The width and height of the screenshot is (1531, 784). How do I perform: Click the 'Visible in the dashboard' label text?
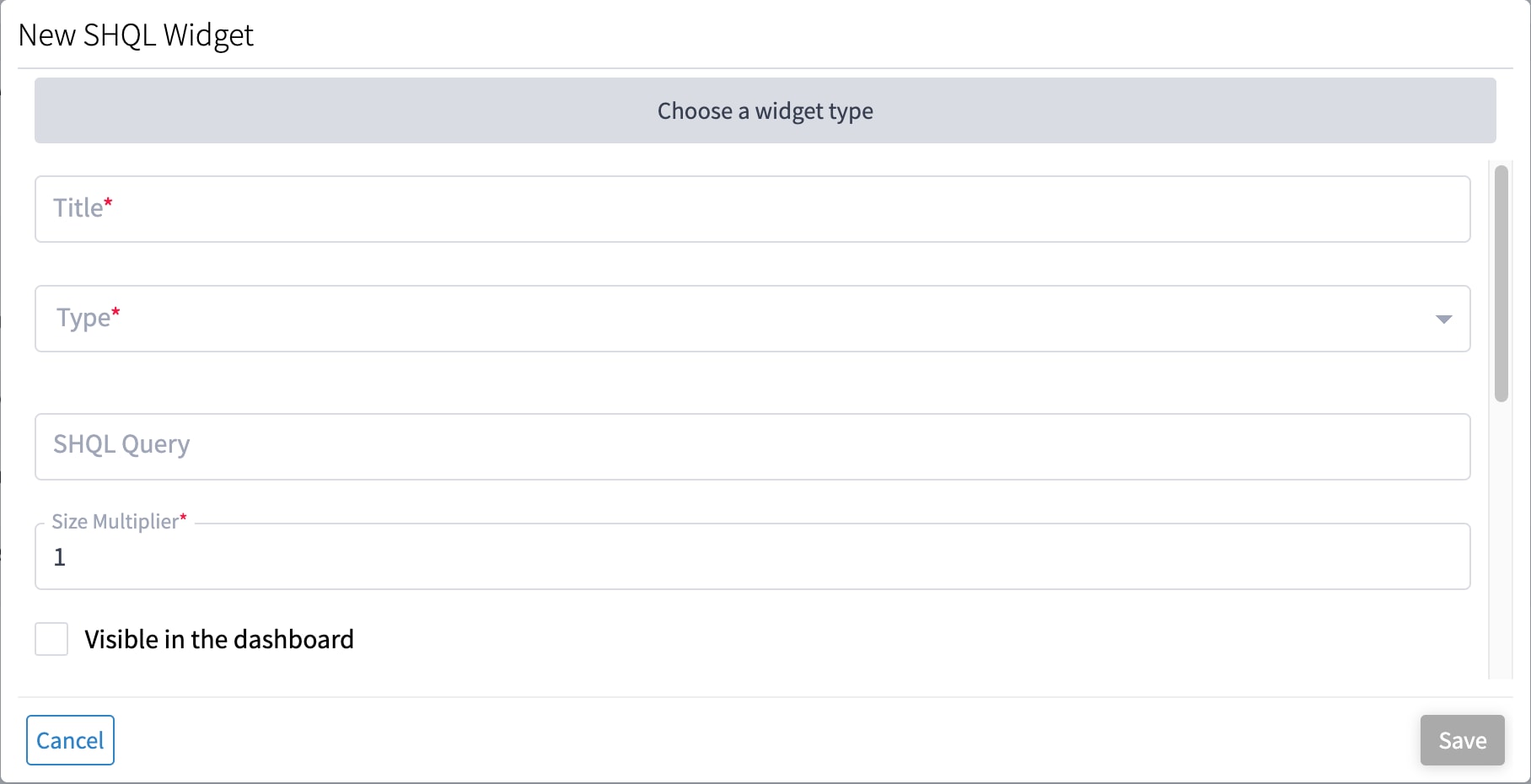[219, 640]
